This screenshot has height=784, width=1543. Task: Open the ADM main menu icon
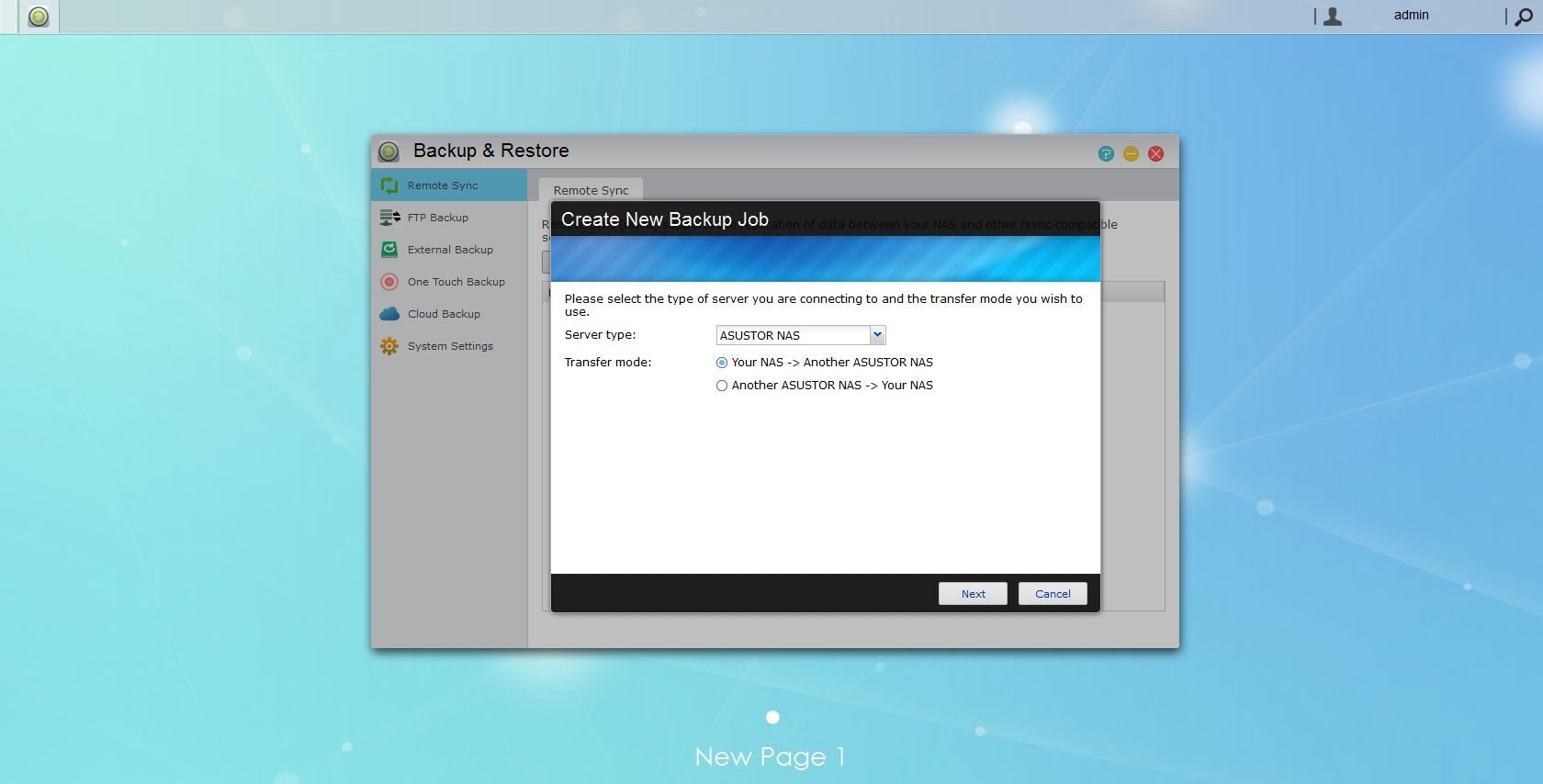point(39,17)
